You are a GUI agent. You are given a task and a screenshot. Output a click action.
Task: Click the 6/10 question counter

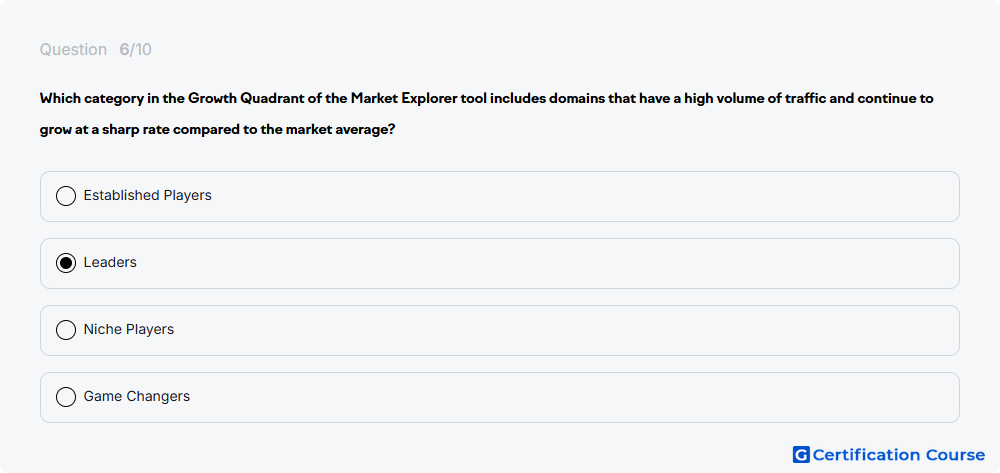(135, 50)
